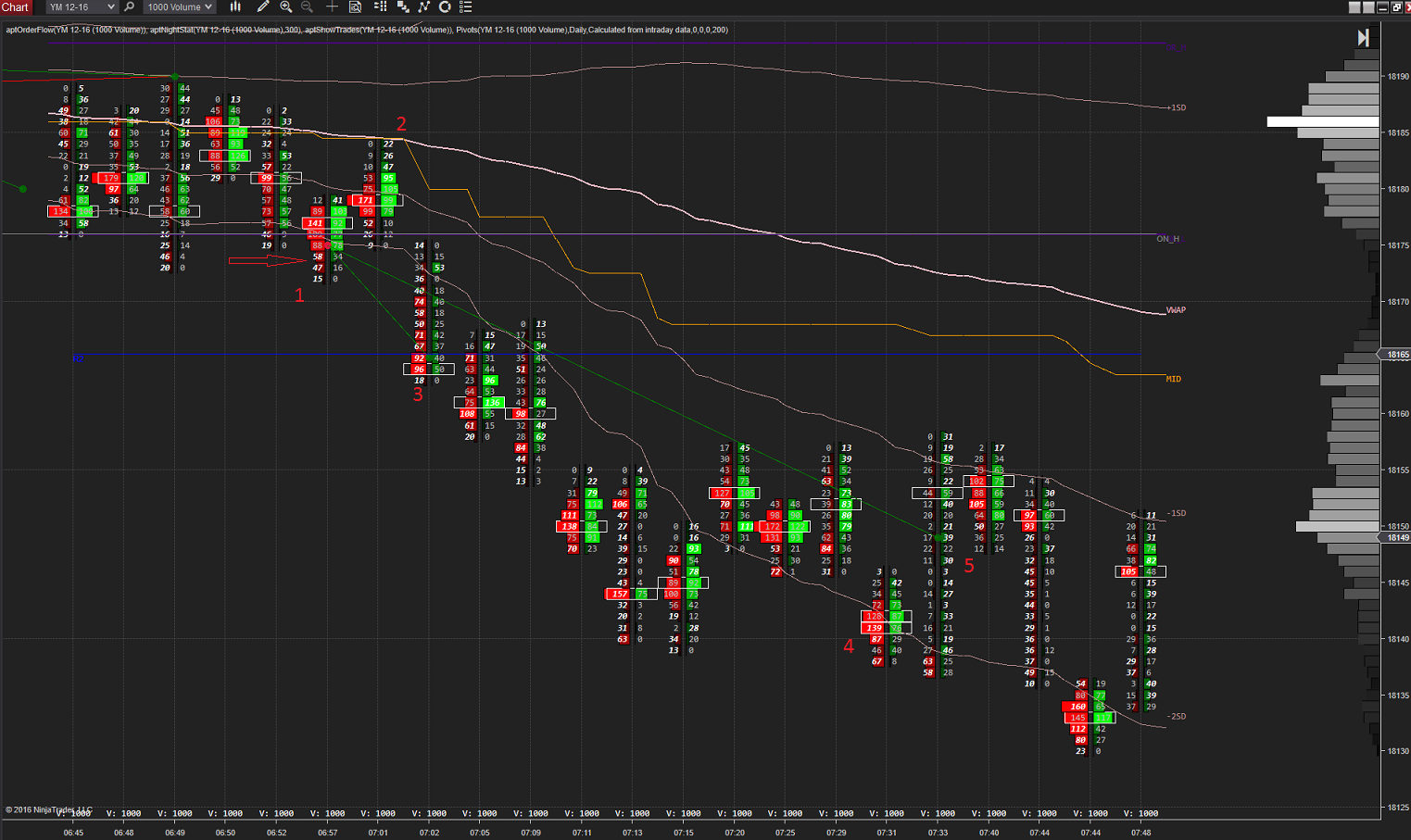
Task: Click the 18125 price axis label
Action: [x=1398, y=808]
